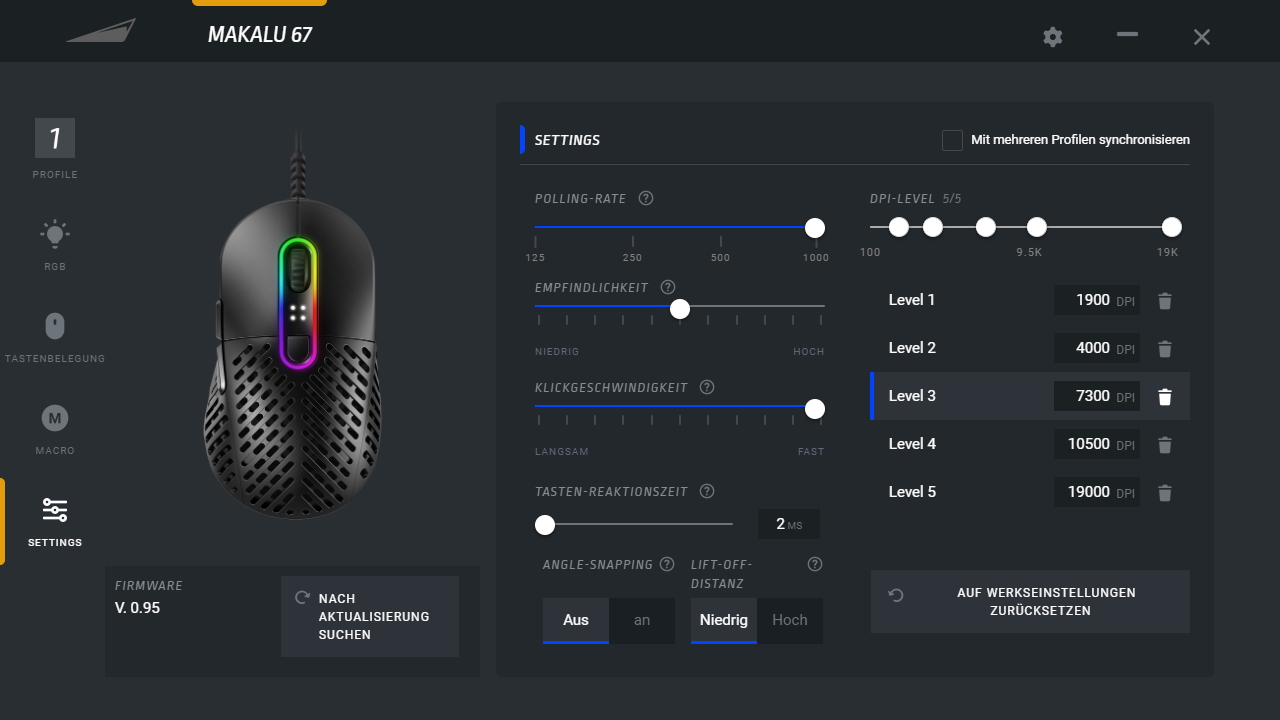
Task: Click the 19K handle on DPI-Level slider
Action: click(x=1172, y=227)
